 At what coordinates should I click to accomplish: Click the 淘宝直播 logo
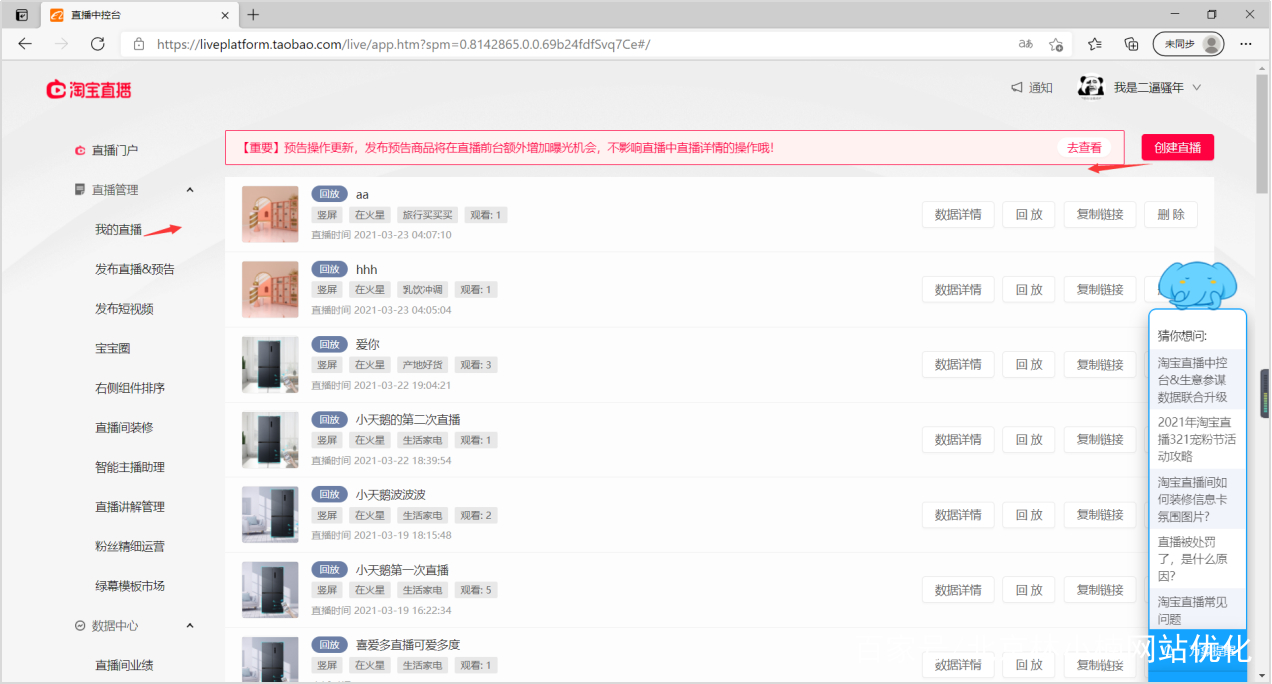pyautogui.click(x=88, y=88)
